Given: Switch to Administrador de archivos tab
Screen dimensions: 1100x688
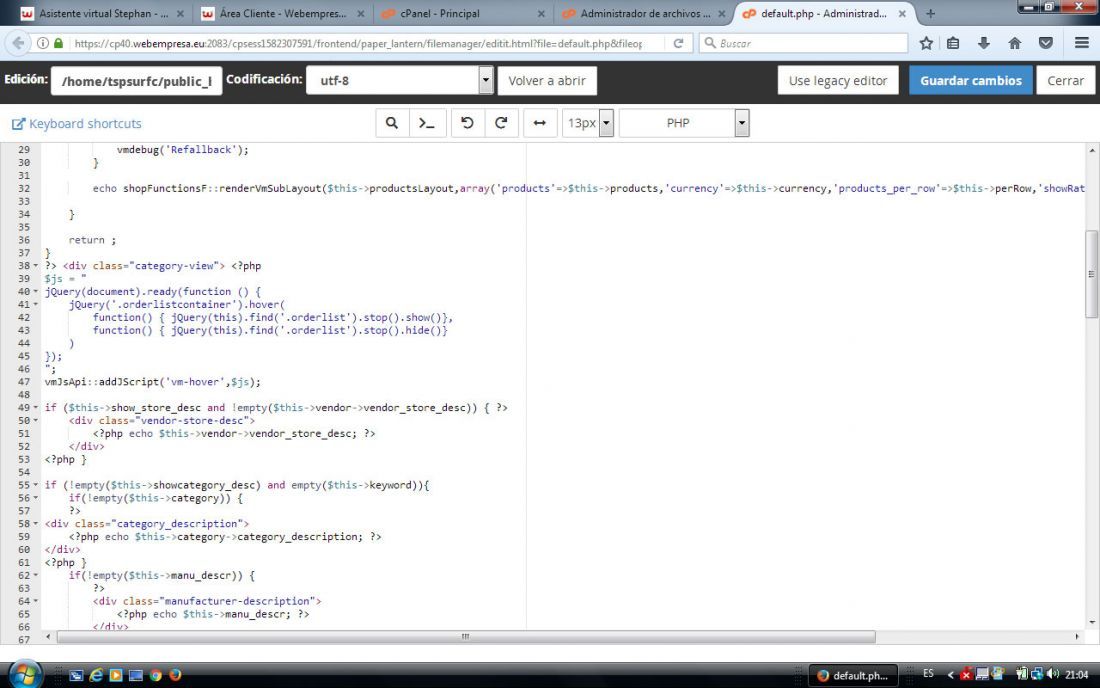Looking at the screenshot, I should [x=643, y=13].
